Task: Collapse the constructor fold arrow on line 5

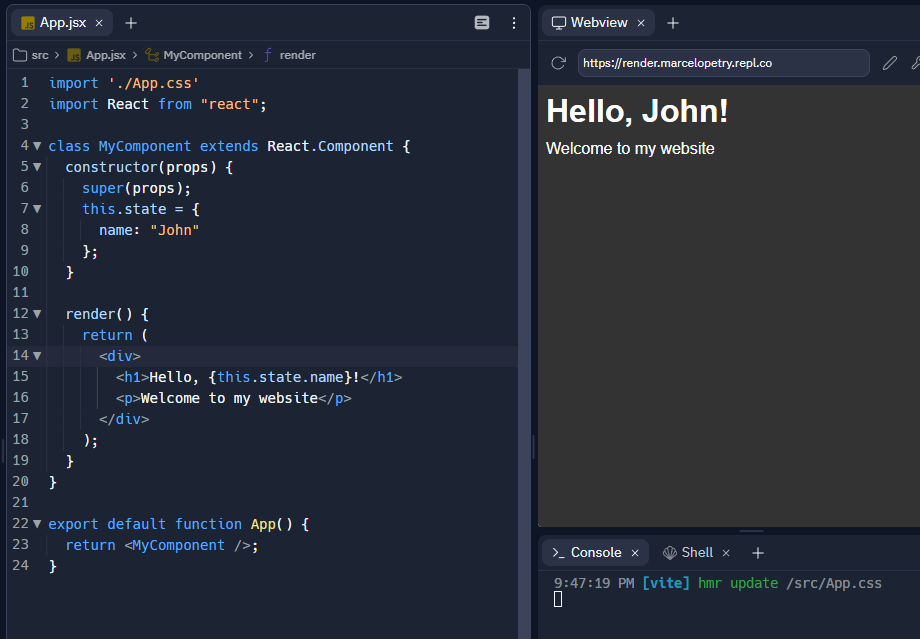Action: click(37, 167)
